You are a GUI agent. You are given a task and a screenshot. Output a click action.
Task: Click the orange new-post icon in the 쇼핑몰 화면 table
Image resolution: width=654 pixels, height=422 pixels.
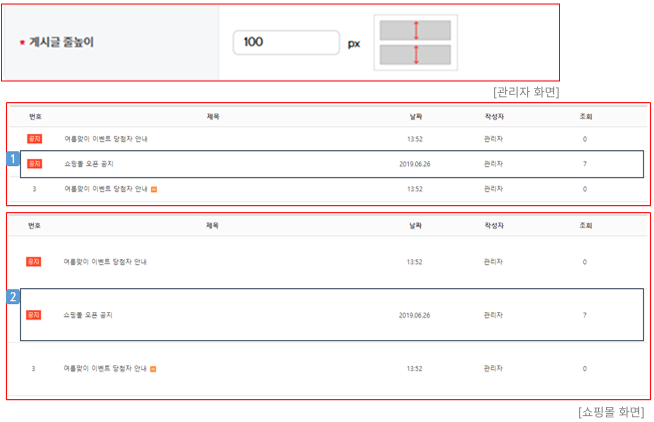click(x=154, y=369)
